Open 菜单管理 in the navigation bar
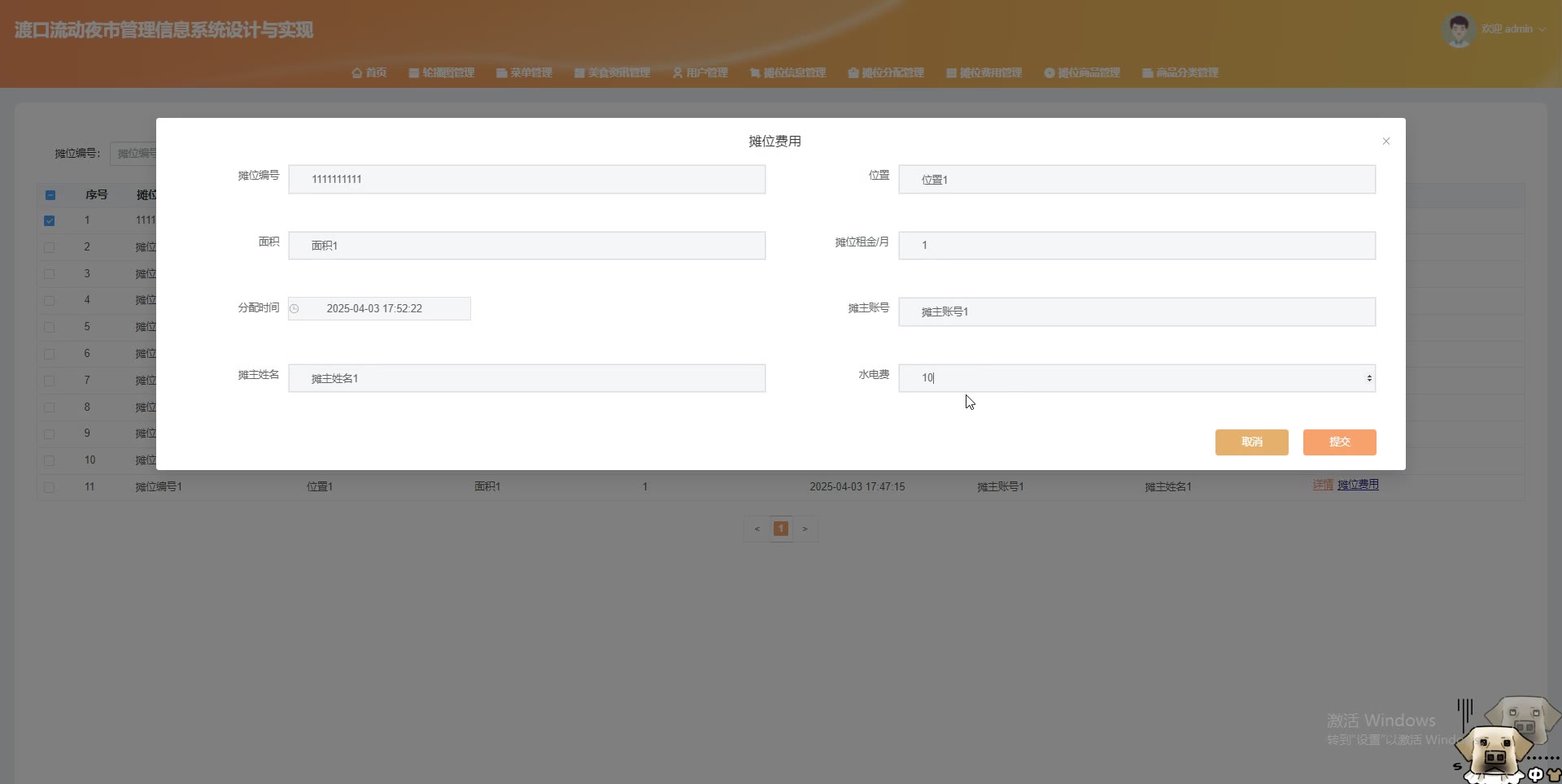Viewport: 1562px width, 784px height. click(x=524, y=72)
